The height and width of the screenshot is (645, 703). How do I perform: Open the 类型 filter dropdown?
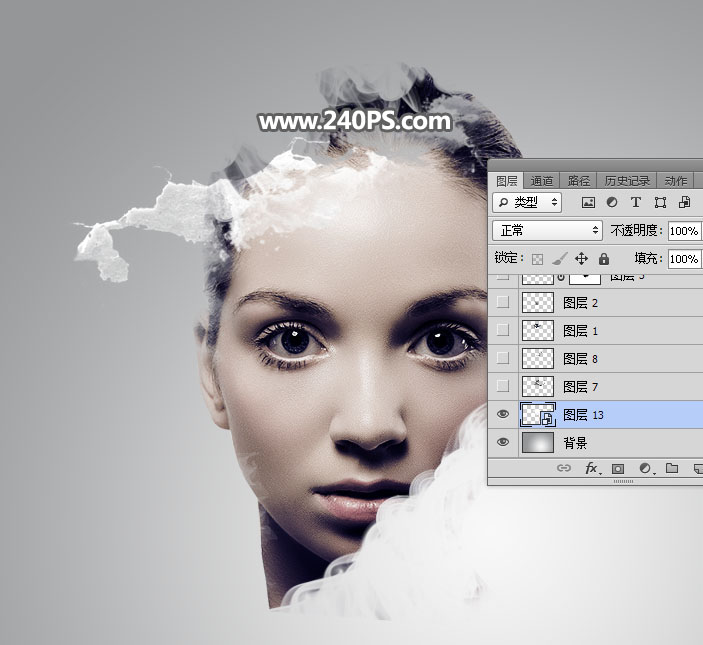pos(527,203)
